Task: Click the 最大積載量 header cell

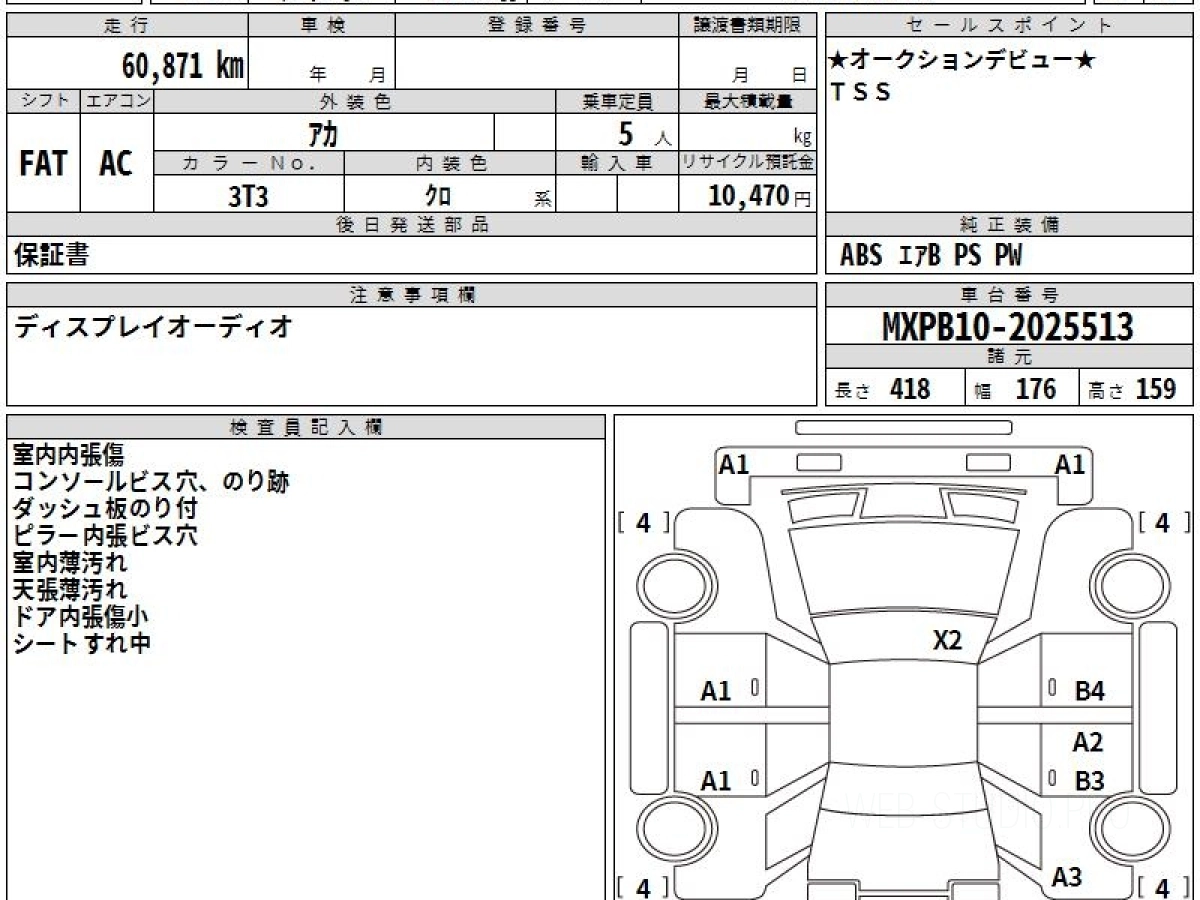Action: [747, 101]
